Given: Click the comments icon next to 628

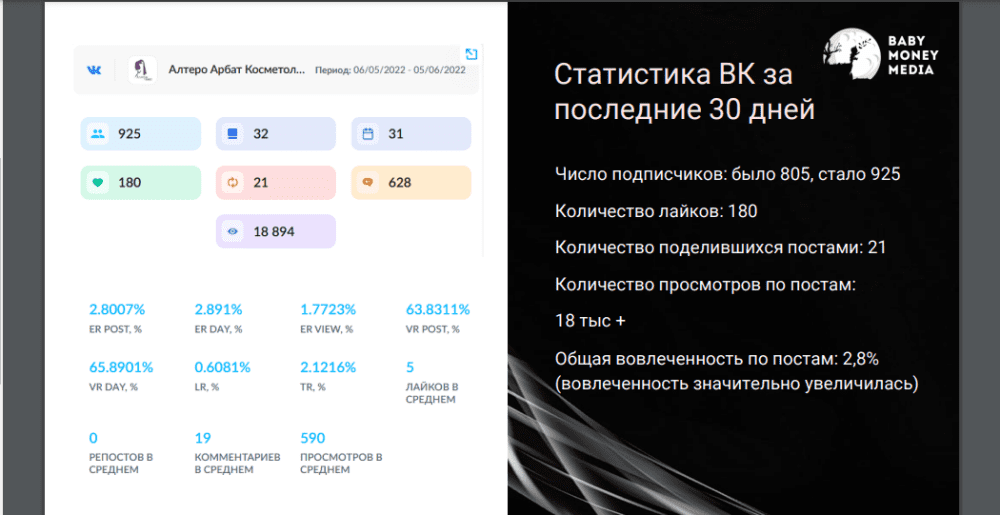Looking at the screenshot, I should click(x=368, y=183).
